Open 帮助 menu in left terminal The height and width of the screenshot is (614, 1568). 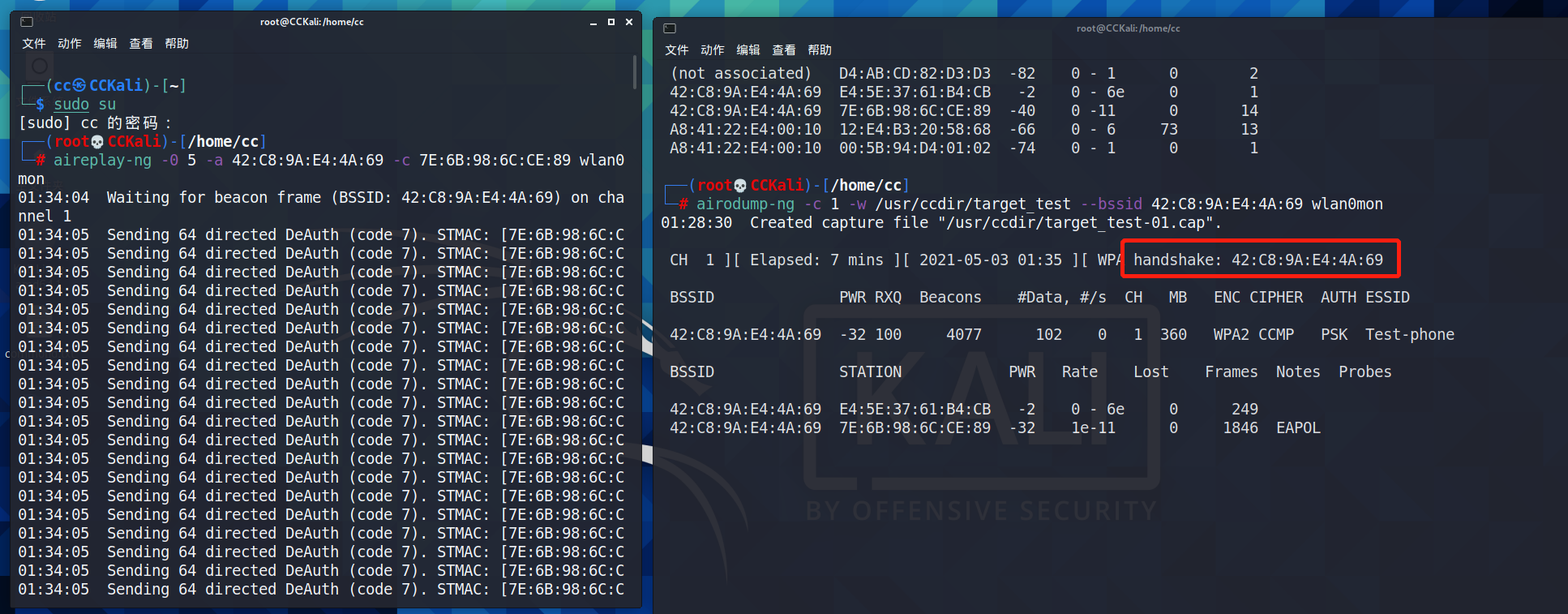pyautogui.click(x=177, y=44)
